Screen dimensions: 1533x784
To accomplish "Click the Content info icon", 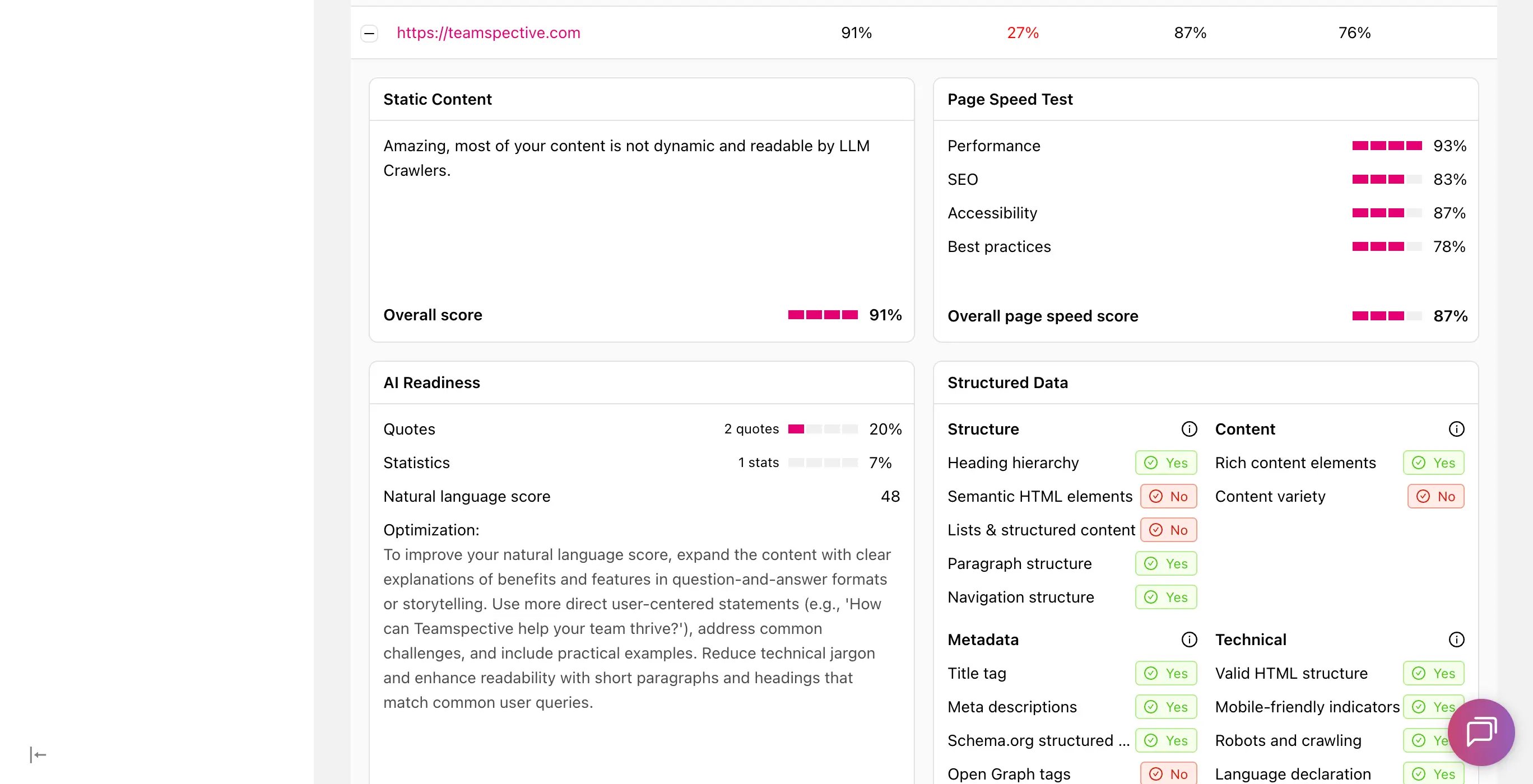I will [x=1456, y=429].
